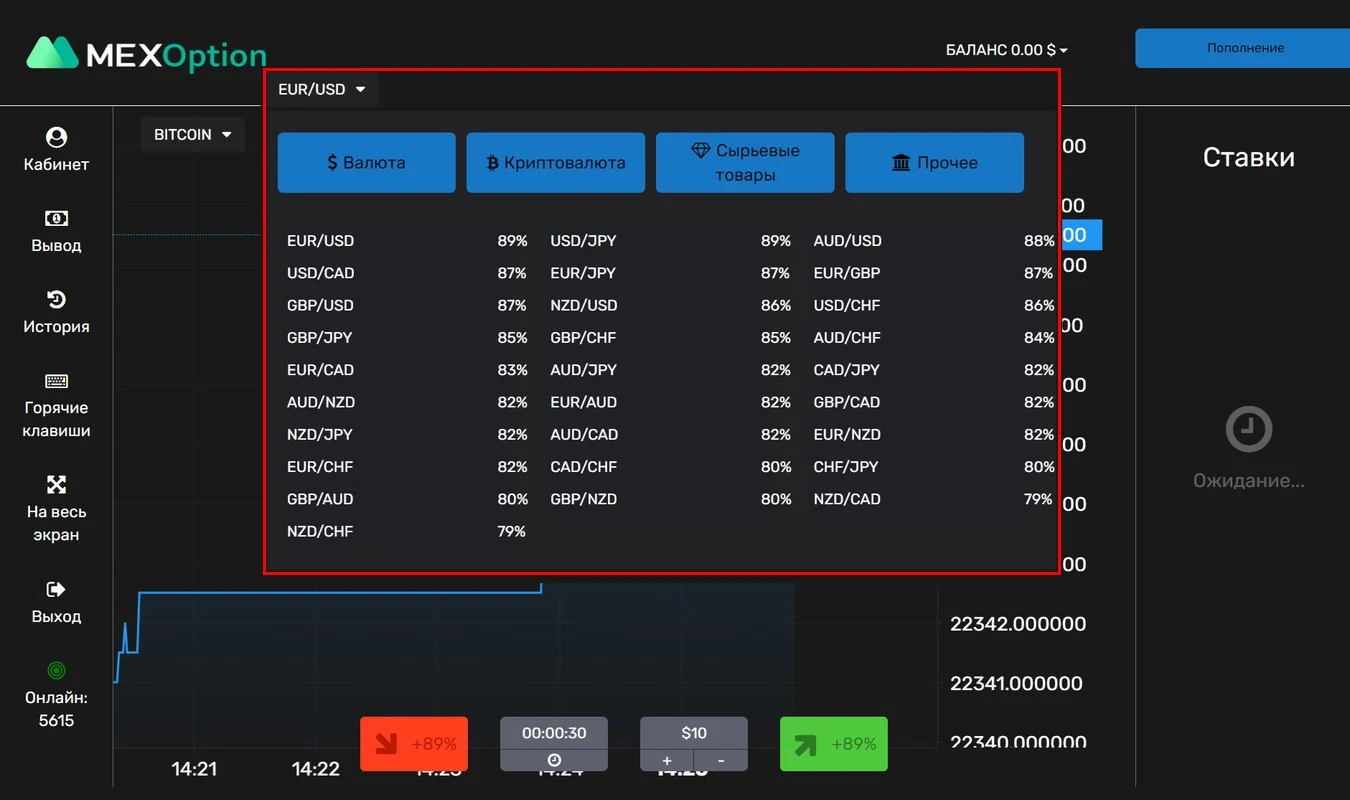
Task: Click the green Онлайн status indicator
Action: click(x=56, y=670)
